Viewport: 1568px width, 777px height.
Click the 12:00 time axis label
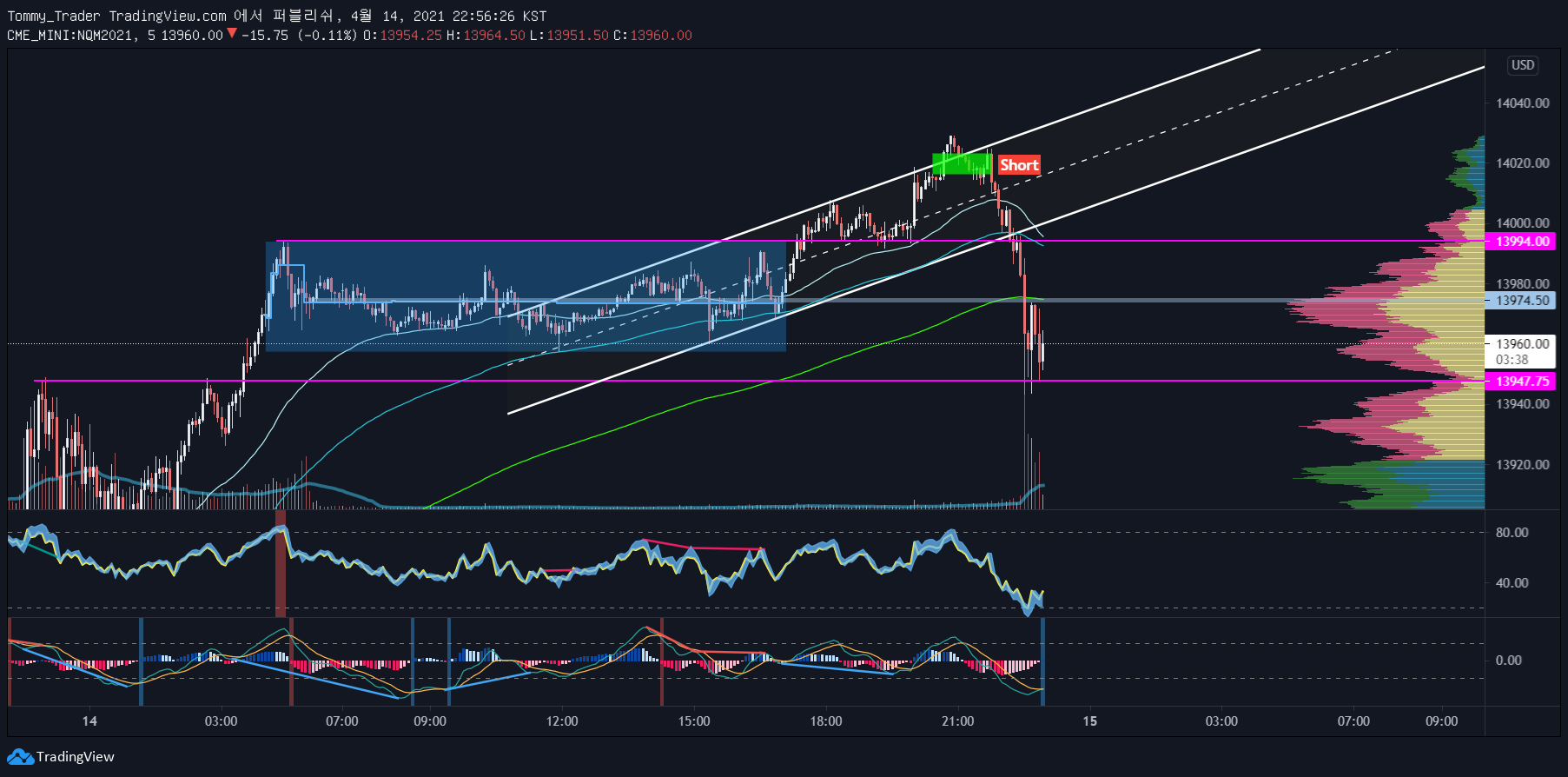click(x=562, y=721)
